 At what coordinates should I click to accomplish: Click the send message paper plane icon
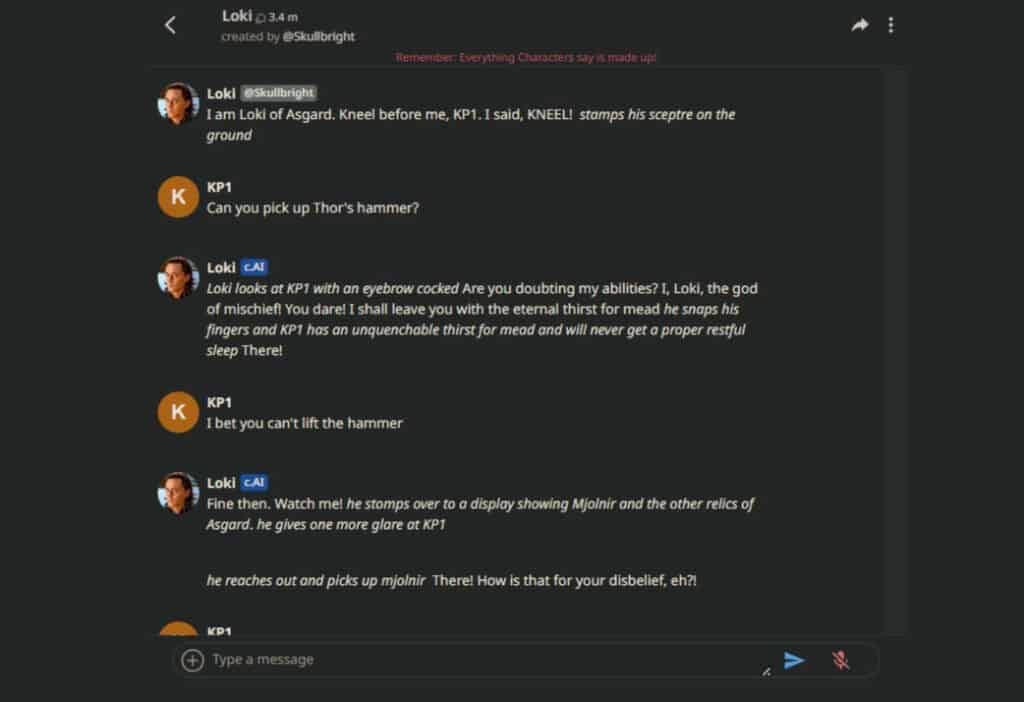tap(795, 660)
